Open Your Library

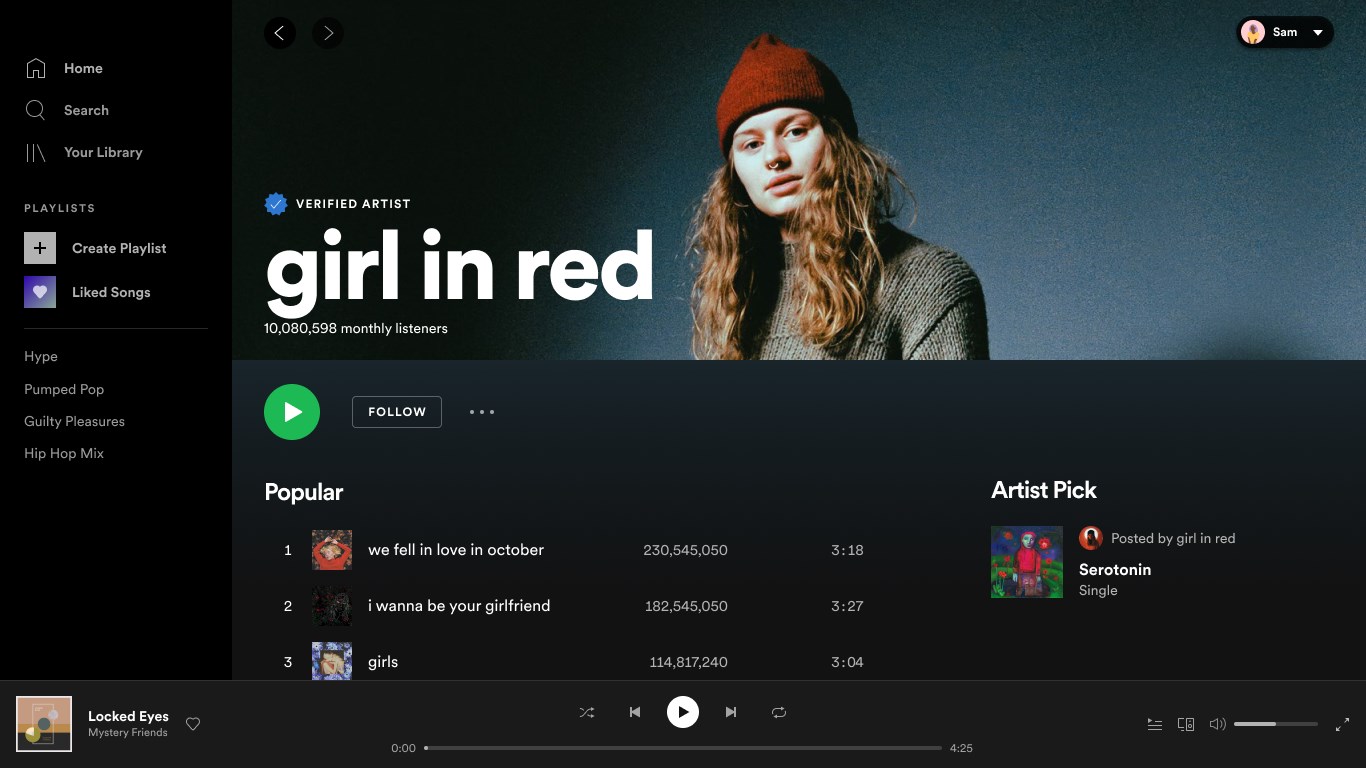(103, 152)
